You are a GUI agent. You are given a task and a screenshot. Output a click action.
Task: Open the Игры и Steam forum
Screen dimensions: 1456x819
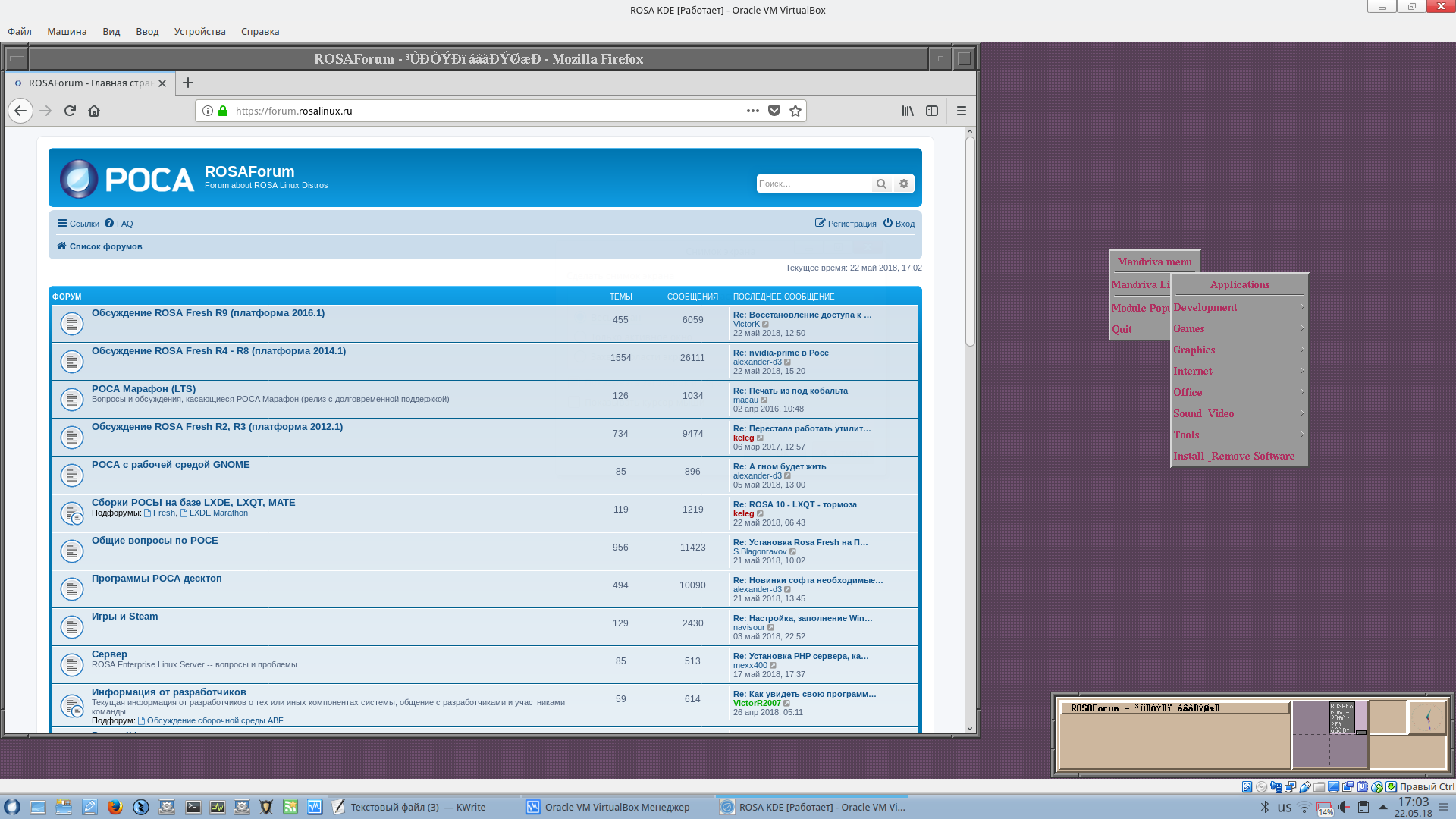point(124,617)
